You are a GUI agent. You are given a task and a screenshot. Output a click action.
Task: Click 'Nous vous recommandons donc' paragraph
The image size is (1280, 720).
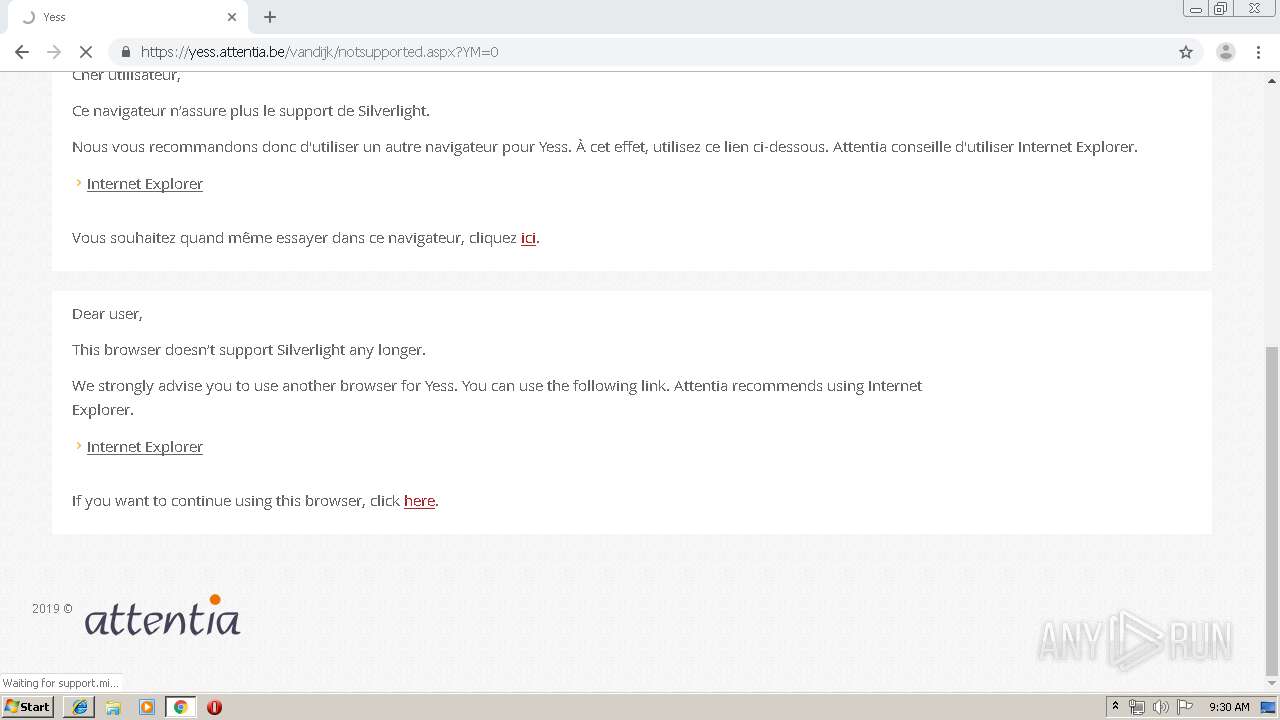[x=604, y=147]
